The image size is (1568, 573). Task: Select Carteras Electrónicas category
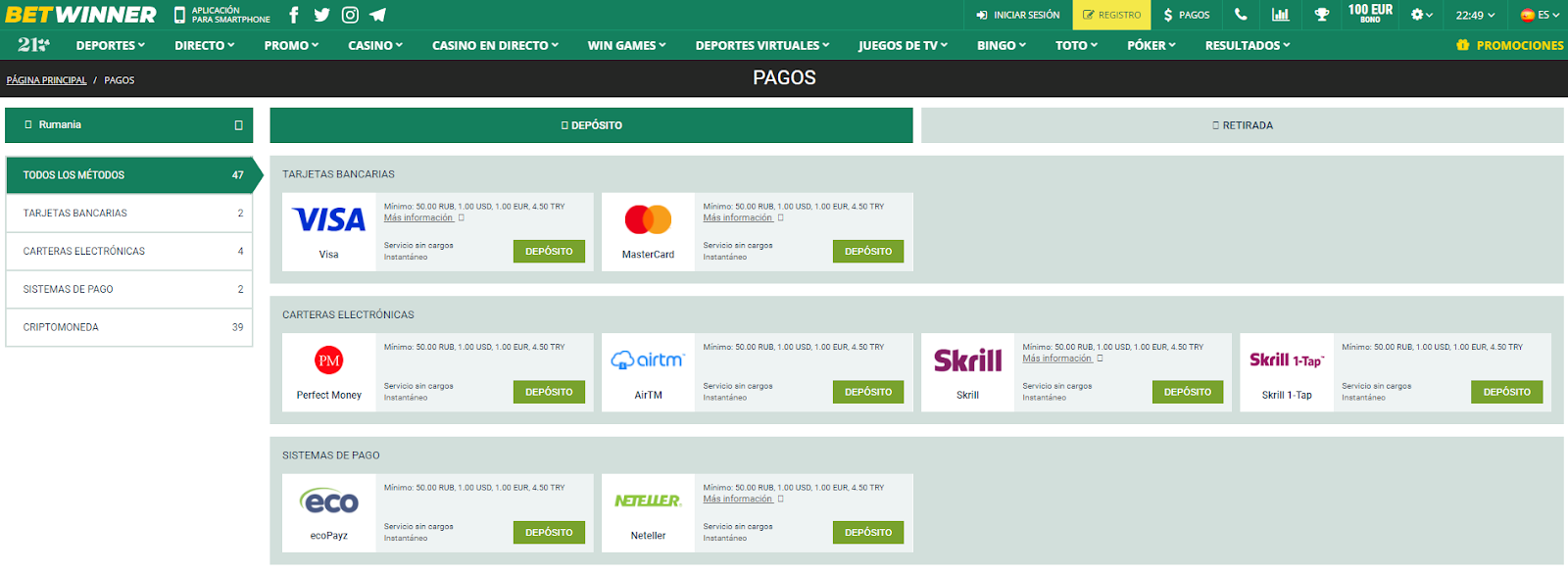point(129,251)
